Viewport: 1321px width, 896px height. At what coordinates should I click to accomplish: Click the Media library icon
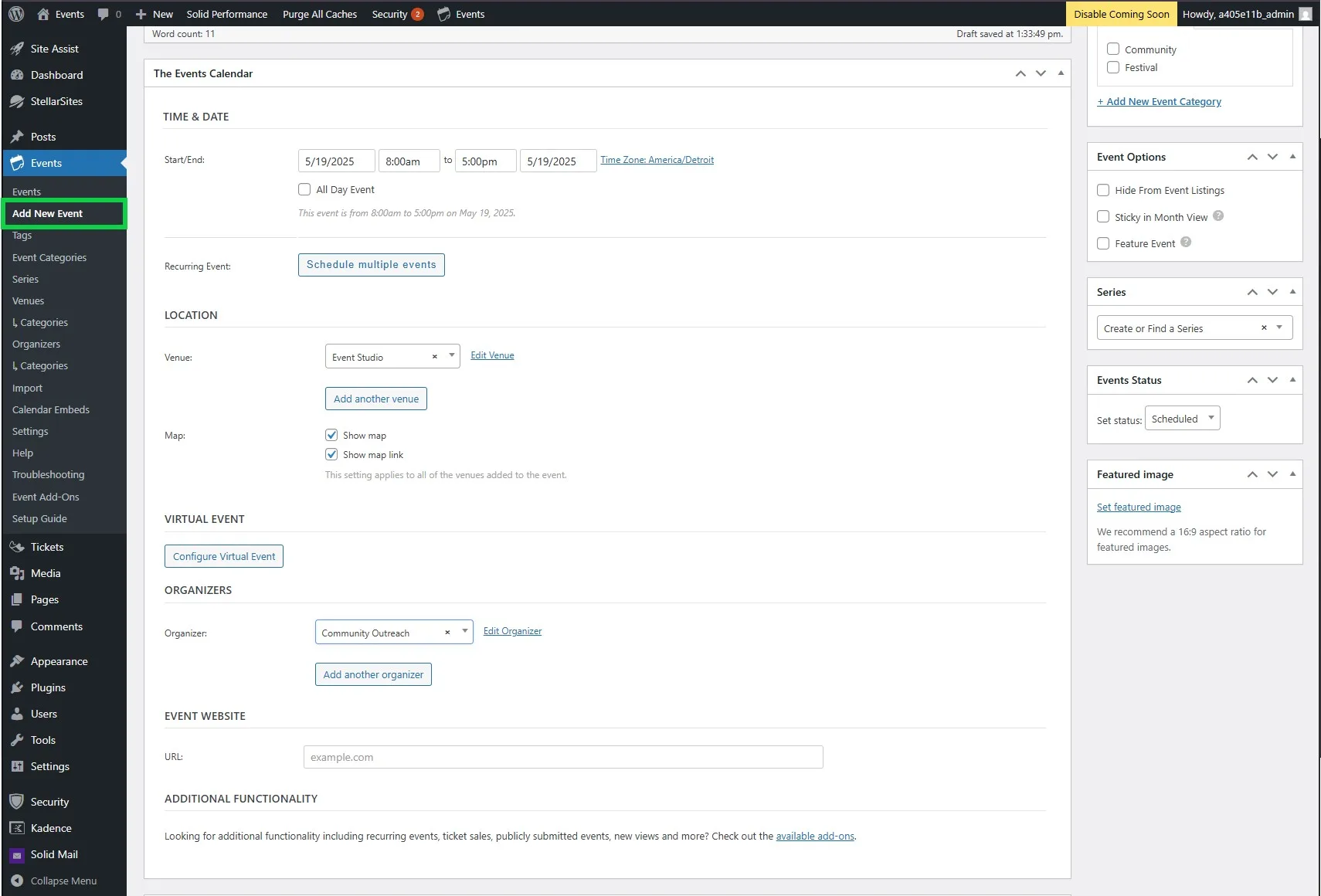[x=18, y=572]
